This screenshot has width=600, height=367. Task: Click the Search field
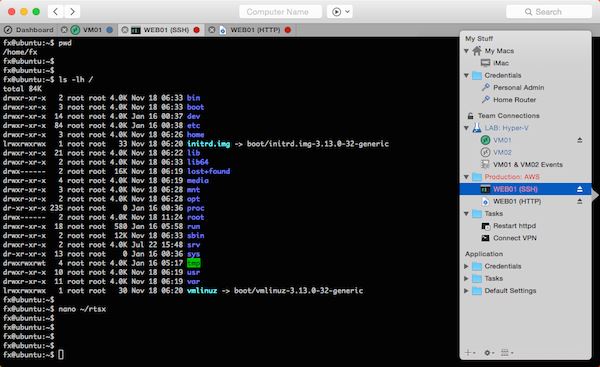[548, 12]
